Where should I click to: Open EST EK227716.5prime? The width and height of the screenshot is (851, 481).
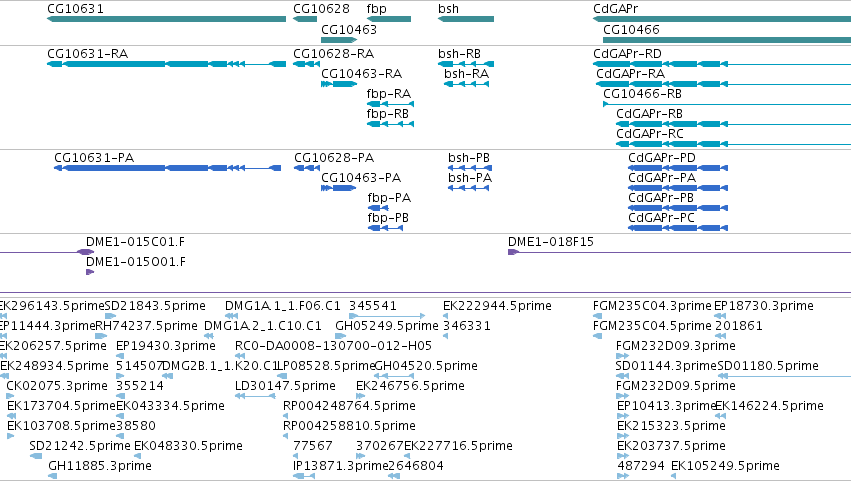459,446
